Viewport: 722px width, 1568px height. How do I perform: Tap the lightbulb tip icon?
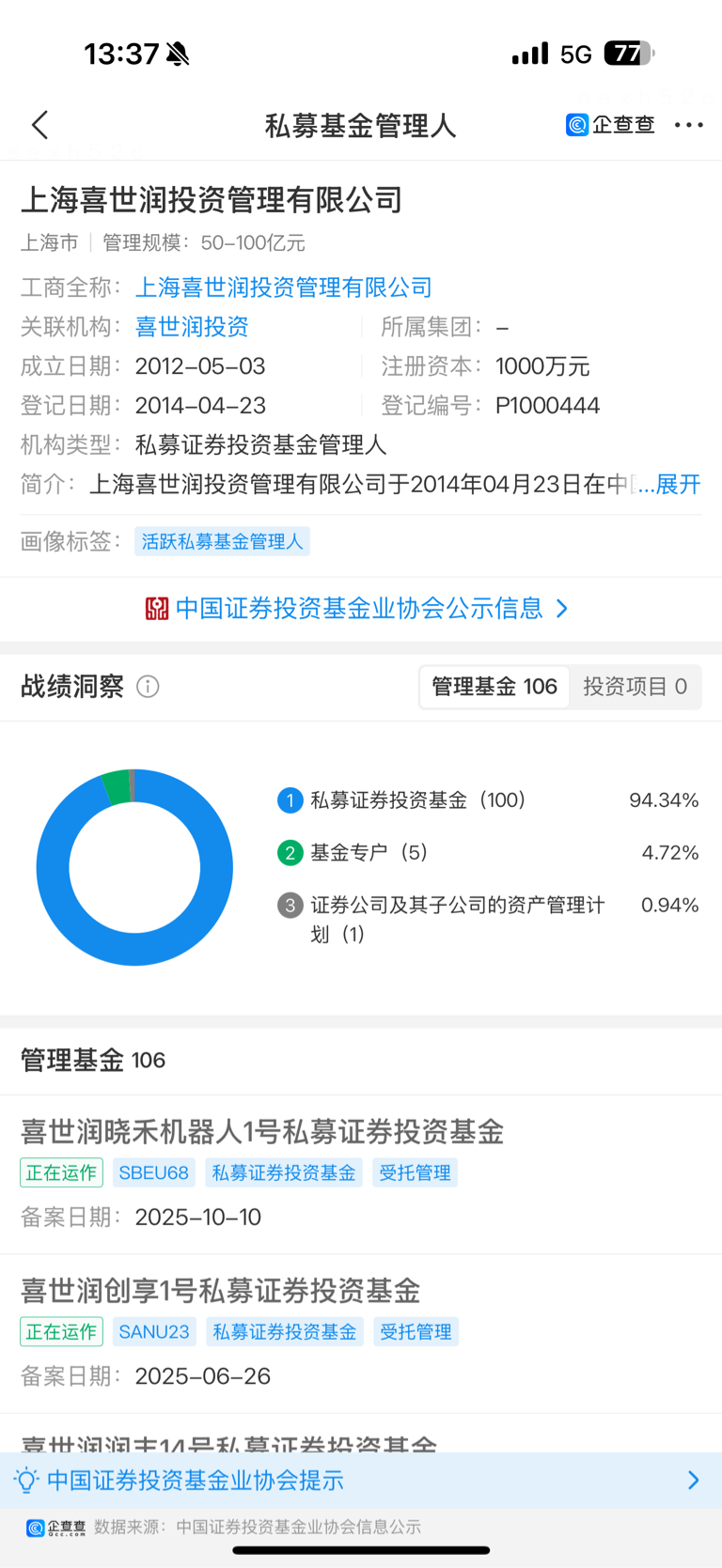pos(26,1481)
